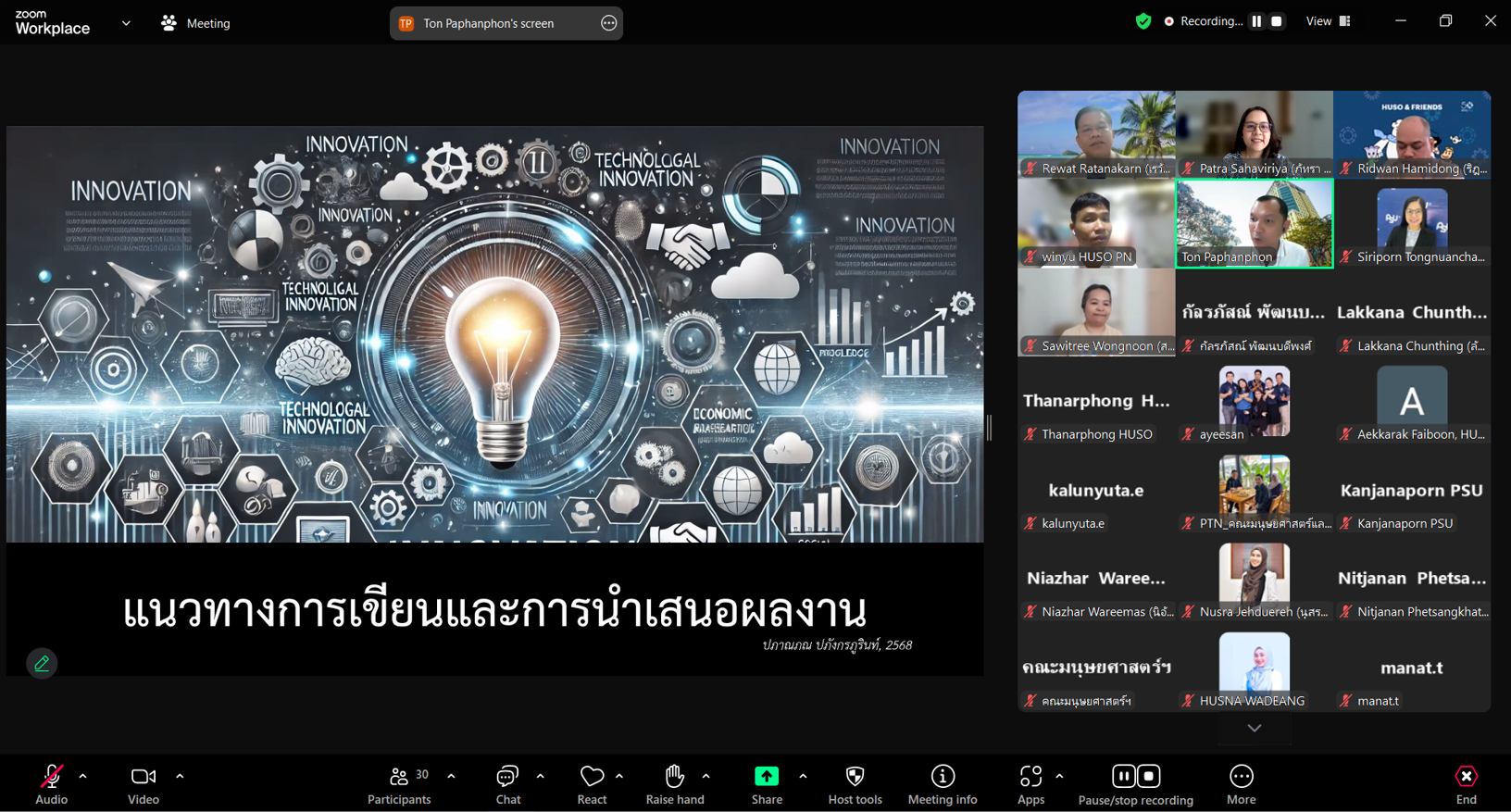Expand the caret next to Participants
The height and width of the screenshot is (812, 1511).
(x=451, y=776)
